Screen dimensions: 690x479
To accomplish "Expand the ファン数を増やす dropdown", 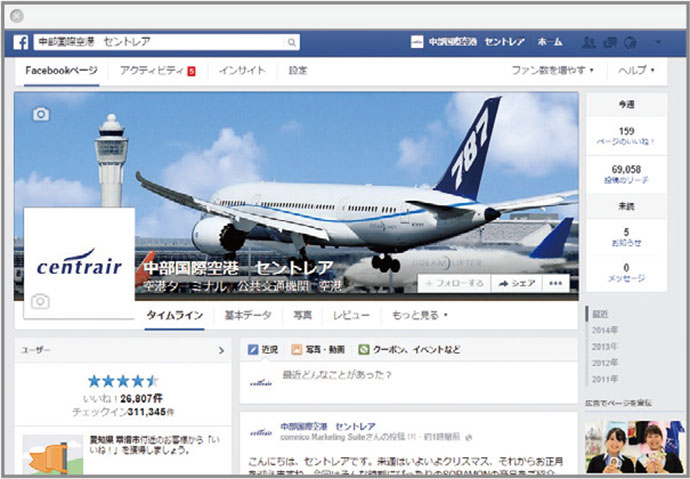I will 552,70.
